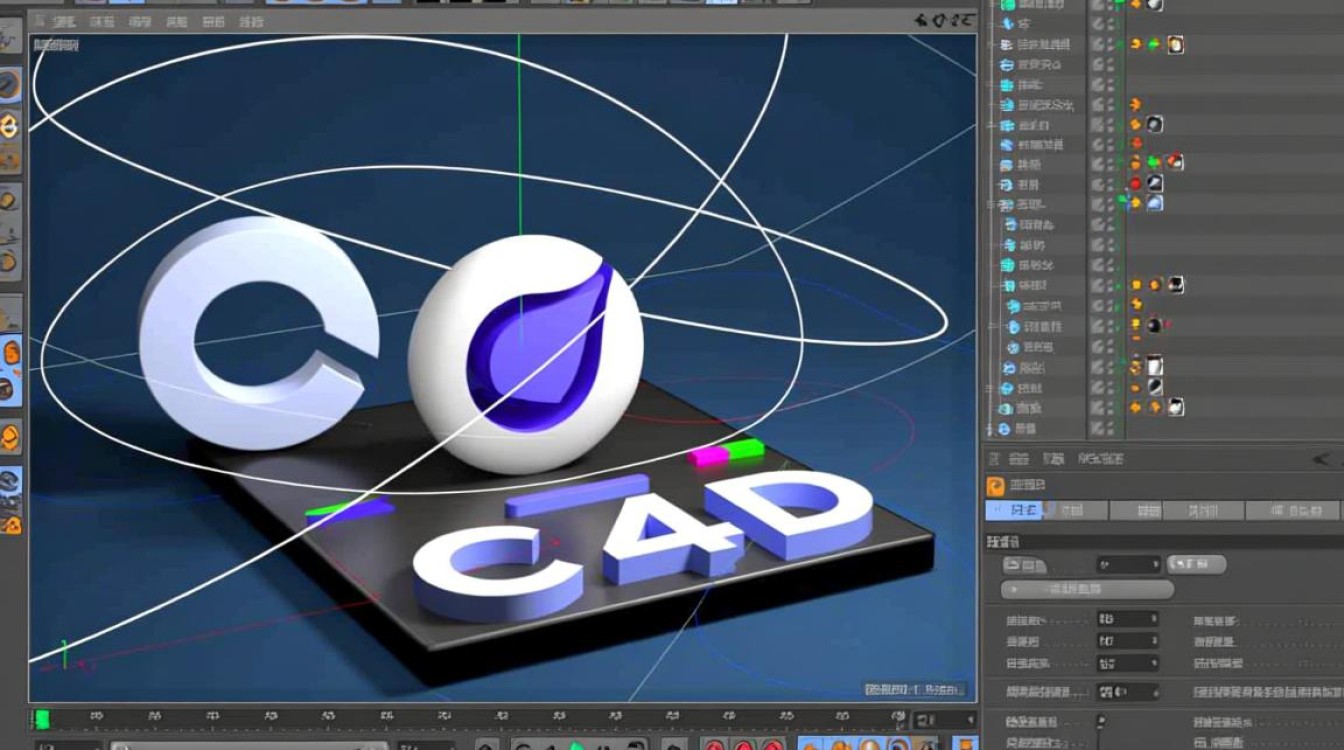Viewport: 1344px width, 750px height.
Task: Click the end-frame field right of timeline
Action: pos(943,720)
